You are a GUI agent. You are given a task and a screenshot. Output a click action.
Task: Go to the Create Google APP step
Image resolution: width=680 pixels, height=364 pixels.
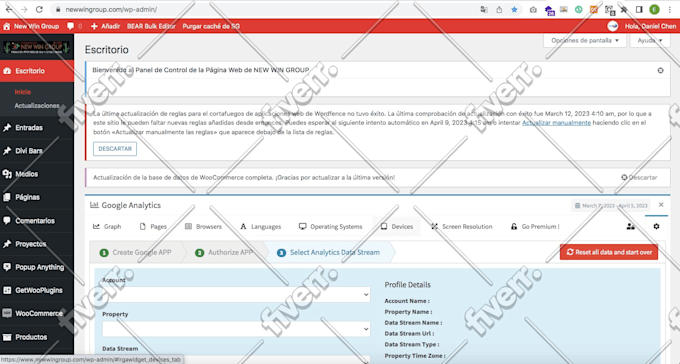click(135, 253)
